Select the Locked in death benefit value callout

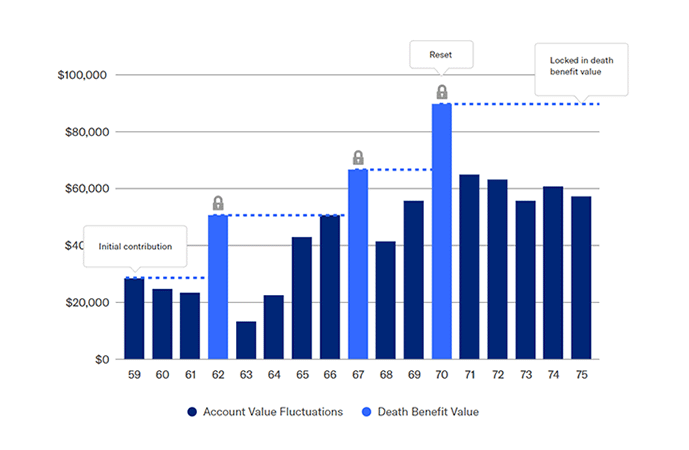click(x=580, y=67)
